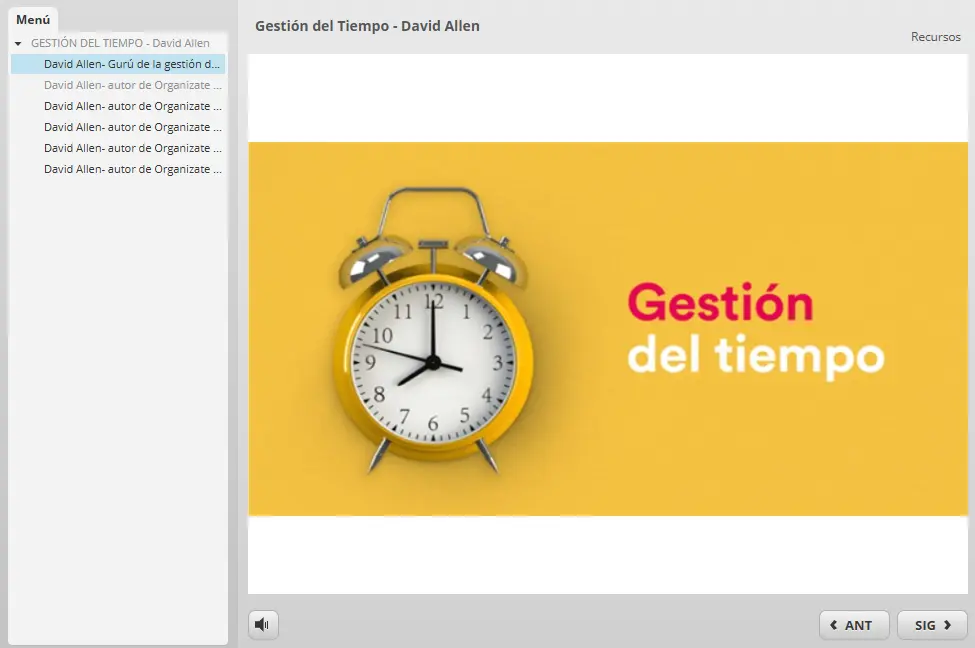975x648 pixels.
Task: Click the slide stage background area
Action: click(x=607, y=95)
